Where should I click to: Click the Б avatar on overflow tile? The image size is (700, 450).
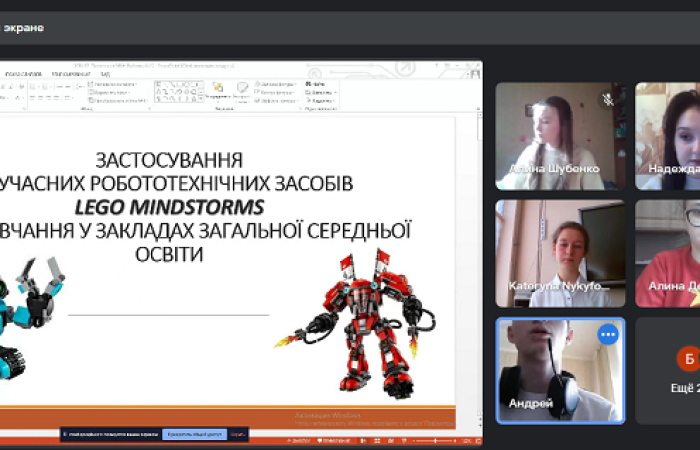pos(687,358)
